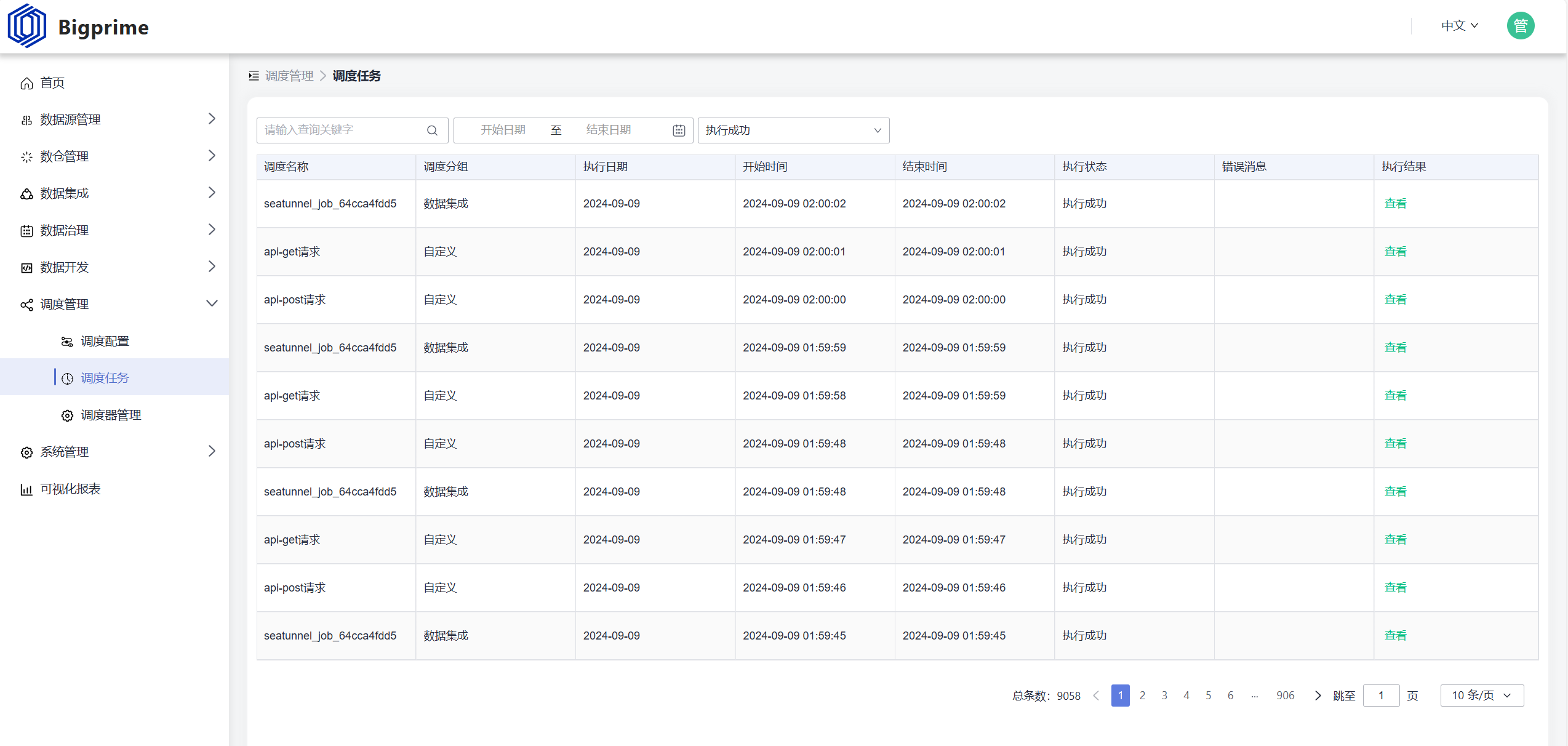1568x746 pixels.
Task: Click the 调度管理 breadcrumb link
Action: [x=289, y=76]
